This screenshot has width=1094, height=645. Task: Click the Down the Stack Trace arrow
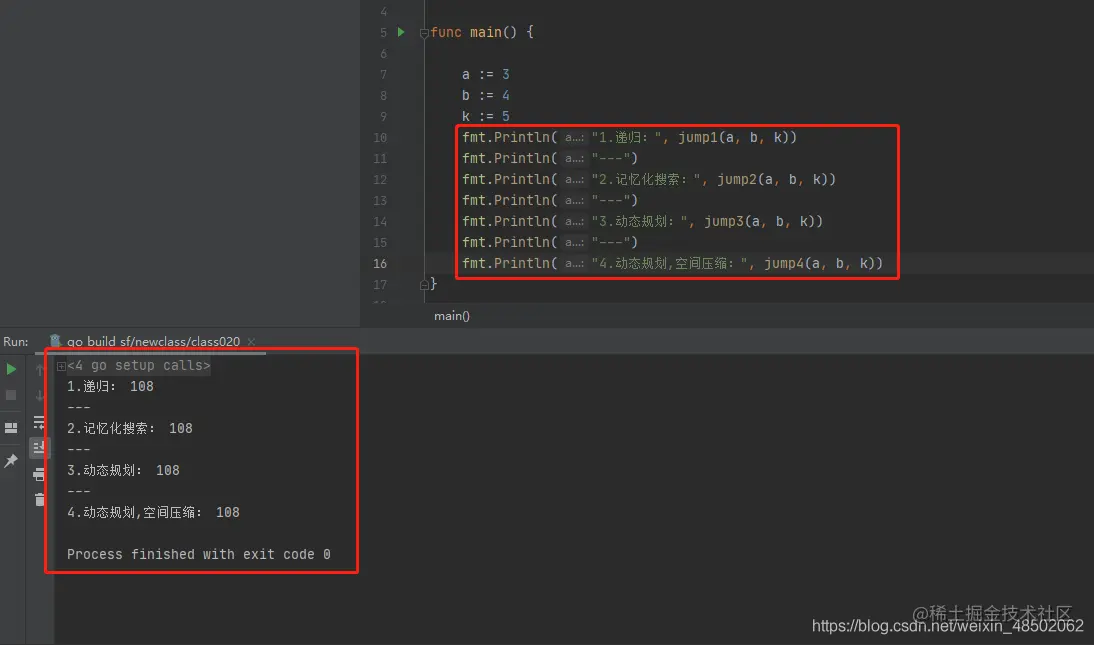pos(40,395)
